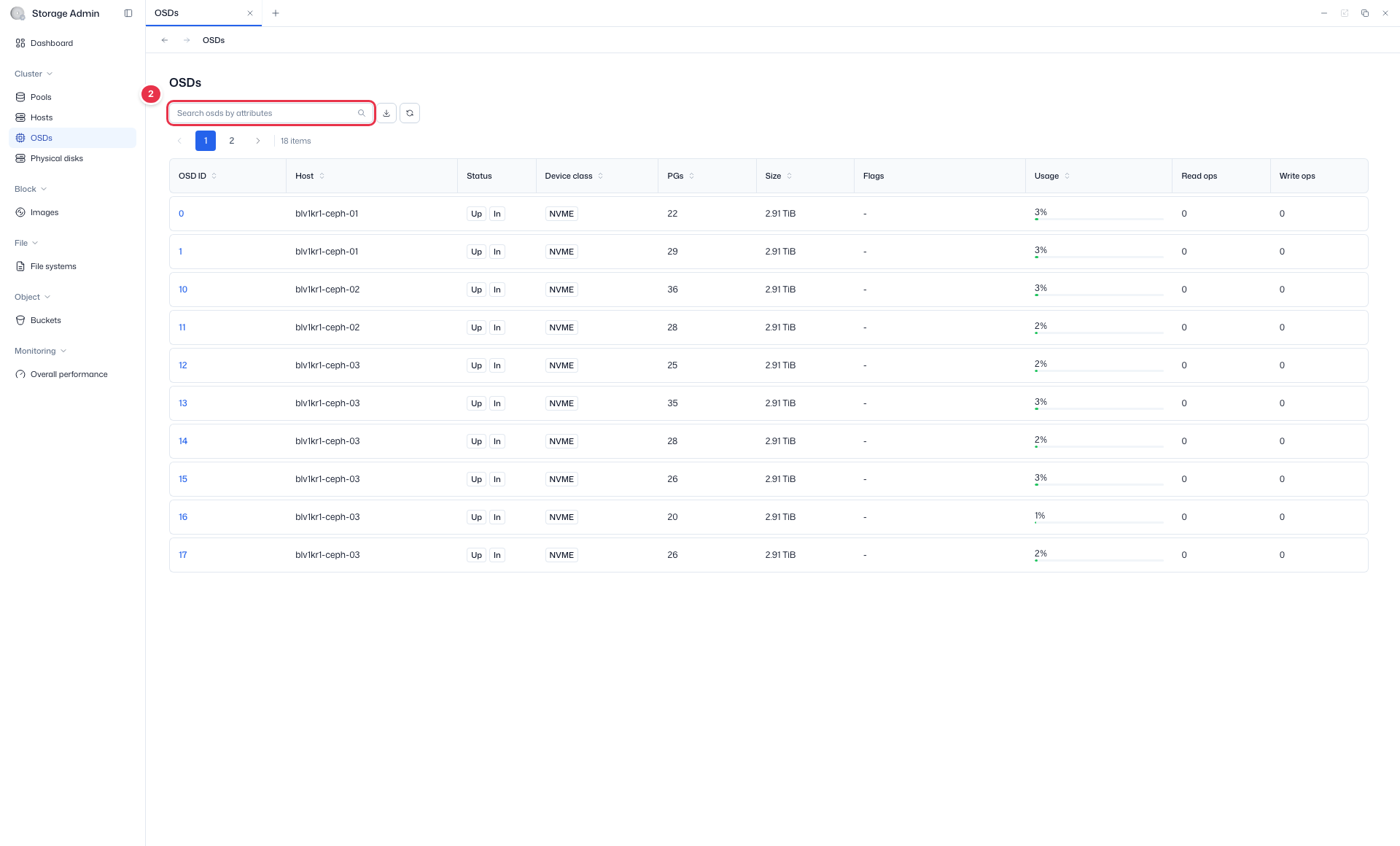Viewport: 1400px width, 846px height.
Task: Open File systems in sidebar
Action: [x=72, y=266]
